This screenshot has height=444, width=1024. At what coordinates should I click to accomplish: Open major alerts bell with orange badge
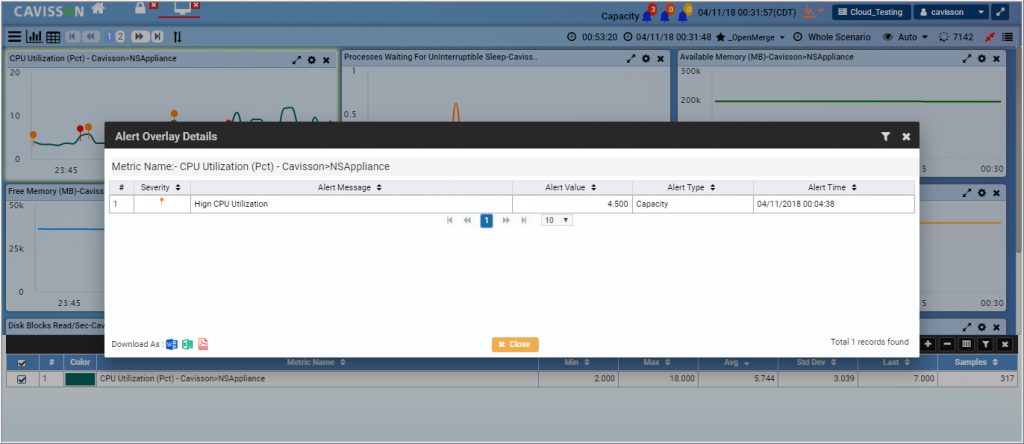tap(665, 14)
